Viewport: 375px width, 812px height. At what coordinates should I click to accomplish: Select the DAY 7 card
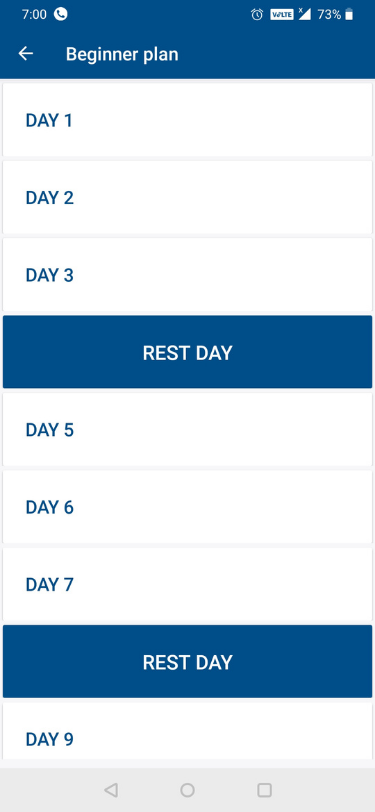point(188,584)
